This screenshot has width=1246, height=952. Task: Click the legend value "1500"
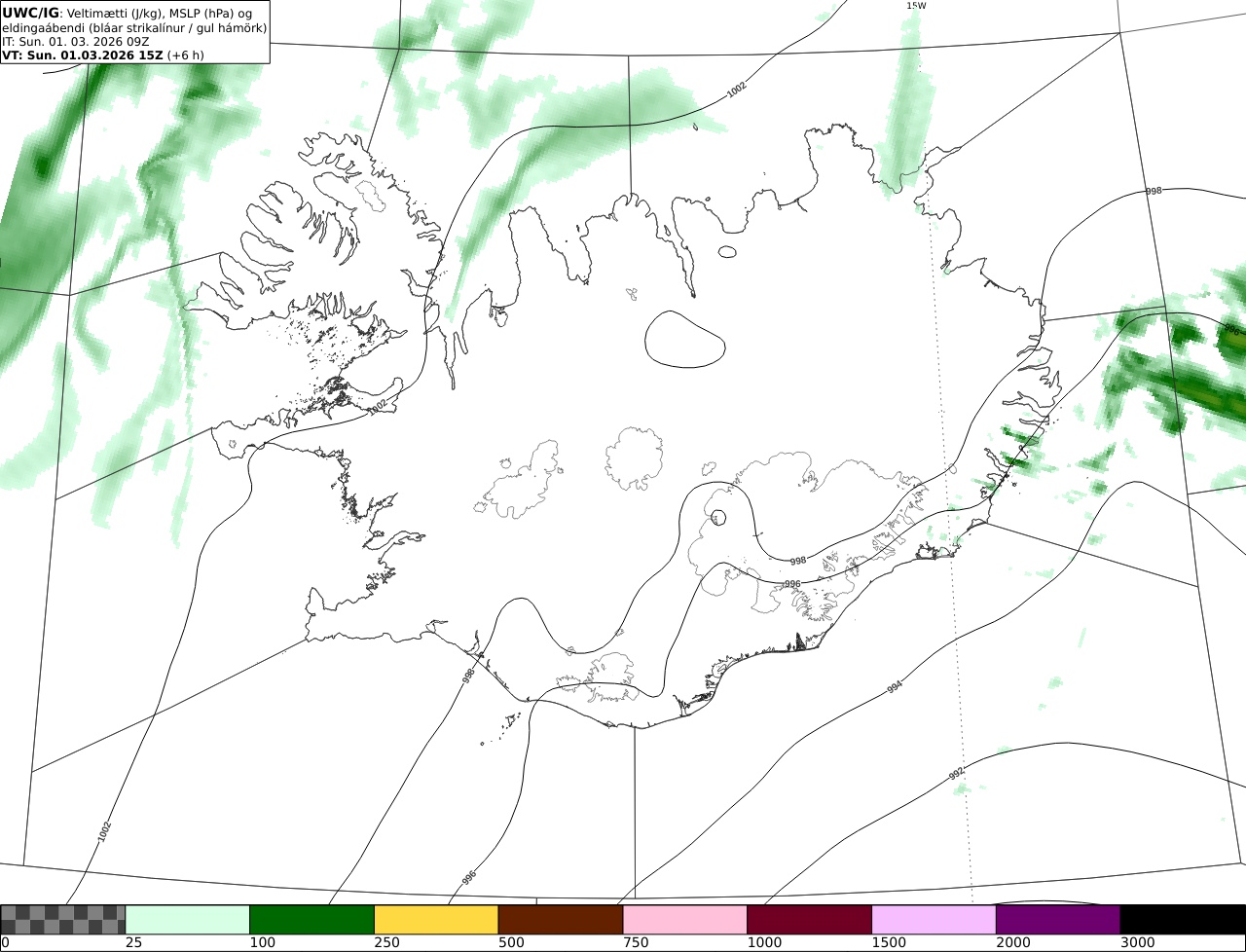(x=888, y=943)
